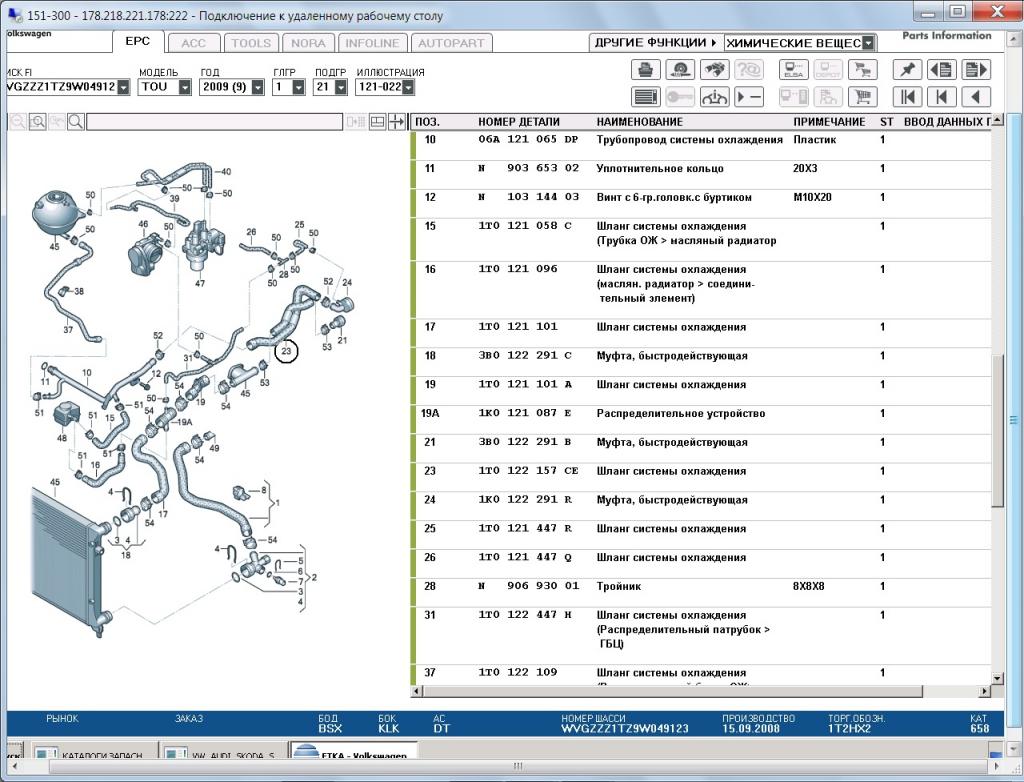1024x782 pixels.
Task: Open the year 2009 (9) dropdown
Action: tap(258, 87)
